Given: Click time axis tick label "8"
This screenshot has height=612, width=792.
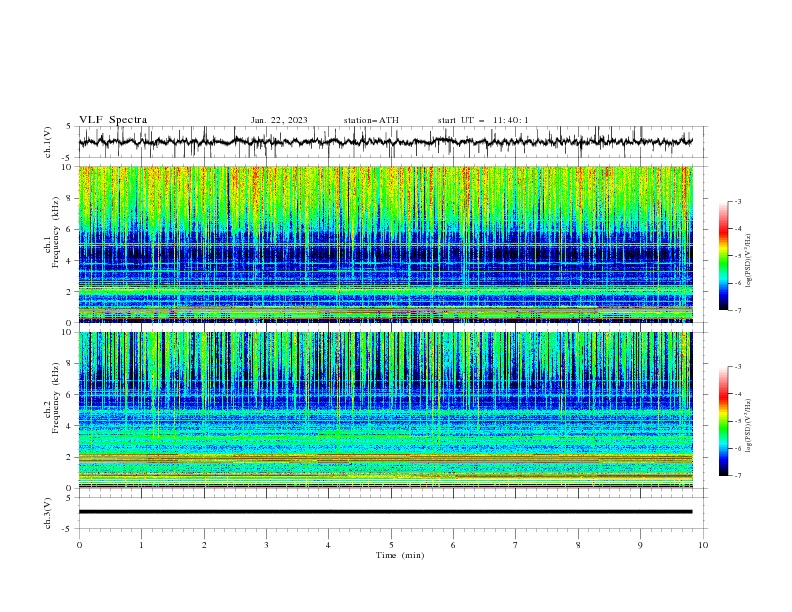Looking at the screenshot, I should (x=578, y=545).
